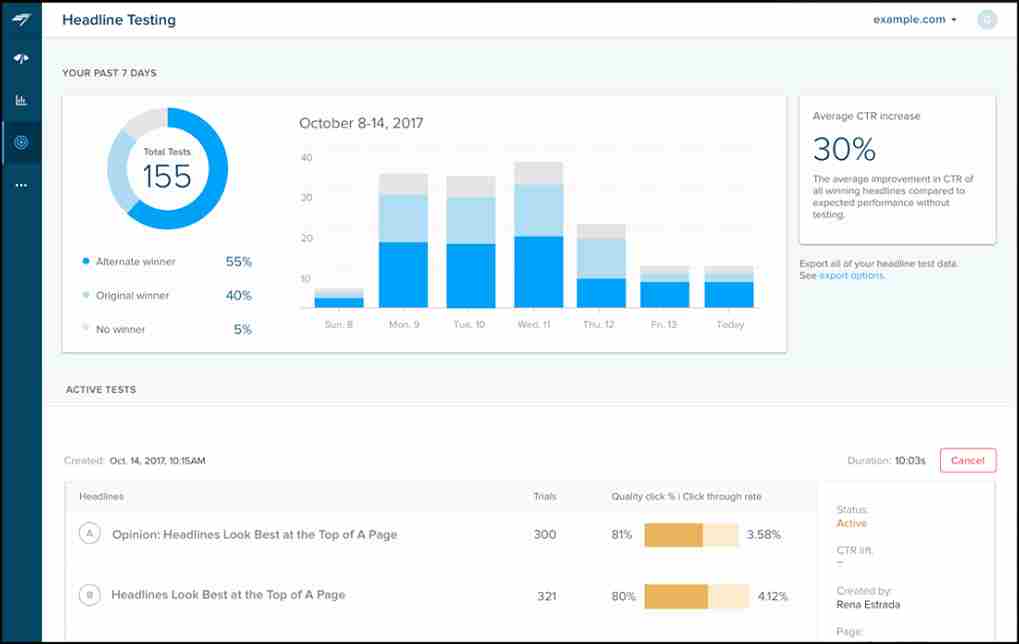Cancel the running headline test
The width and height of the screenshot is (1019, 644).
point(966,460)
